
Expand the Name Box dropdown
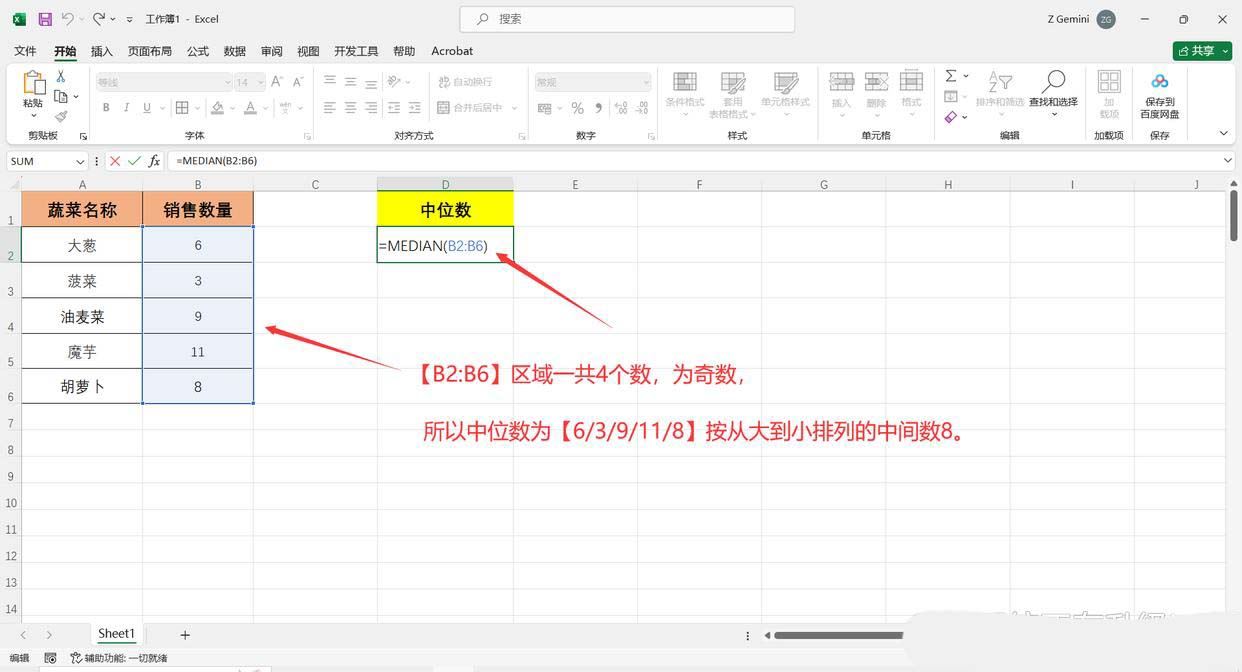tap(80, 161)
